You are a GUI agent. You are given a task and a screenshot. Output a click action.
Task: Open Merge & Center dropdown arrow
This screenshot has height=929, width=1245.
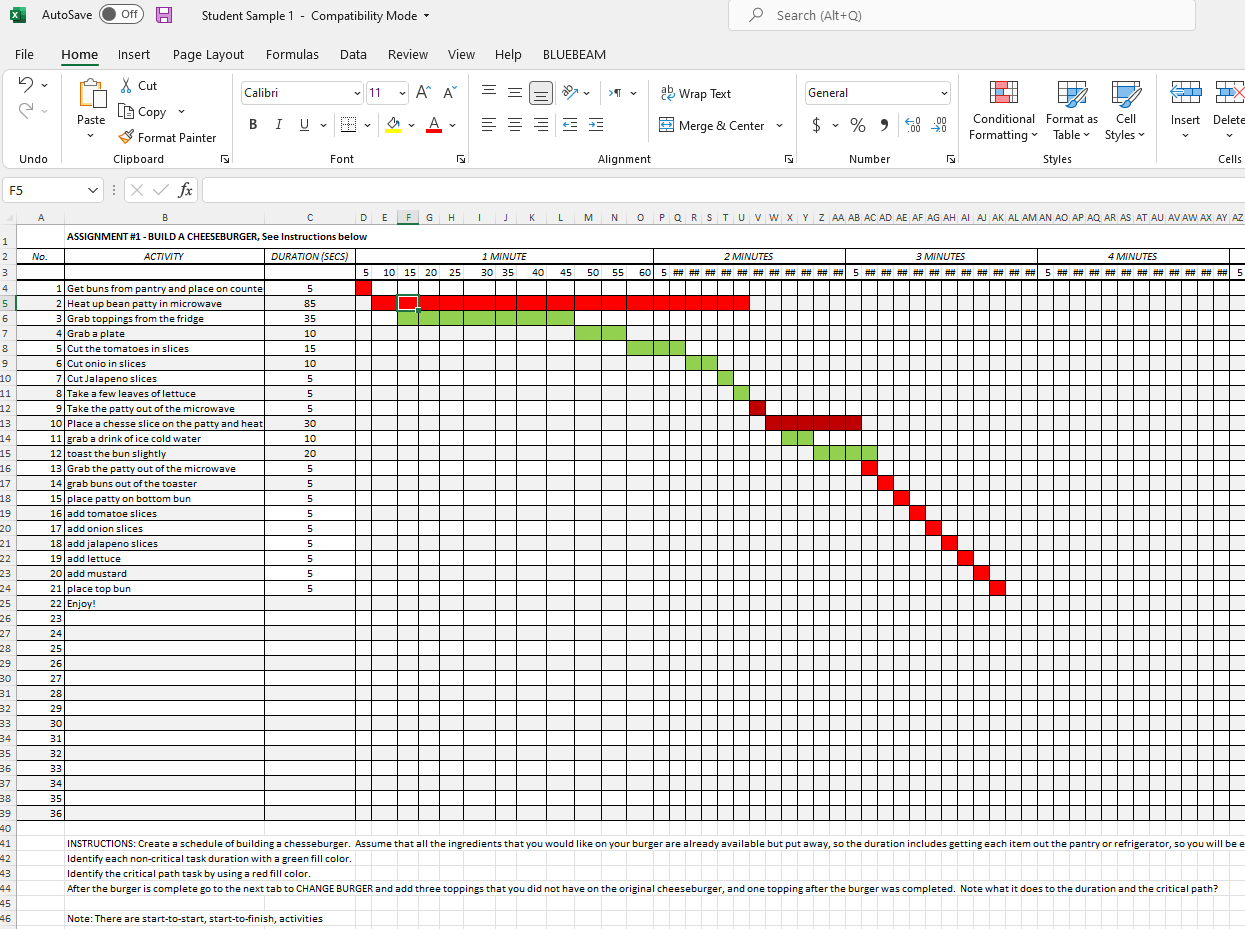click(779, 125)
